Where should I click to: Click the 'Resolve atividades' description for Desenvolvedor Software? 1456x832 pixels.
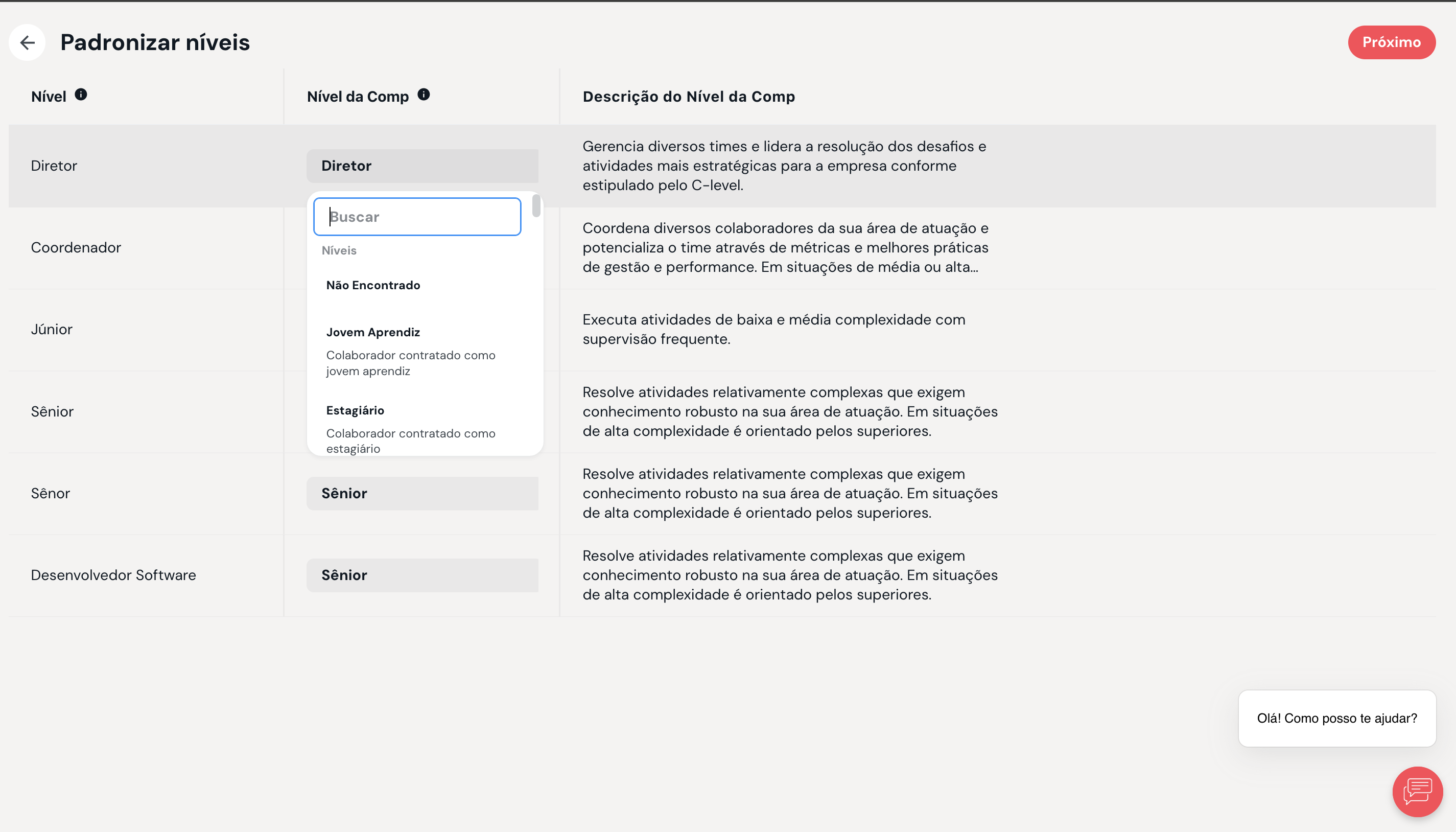click(790, 575)
